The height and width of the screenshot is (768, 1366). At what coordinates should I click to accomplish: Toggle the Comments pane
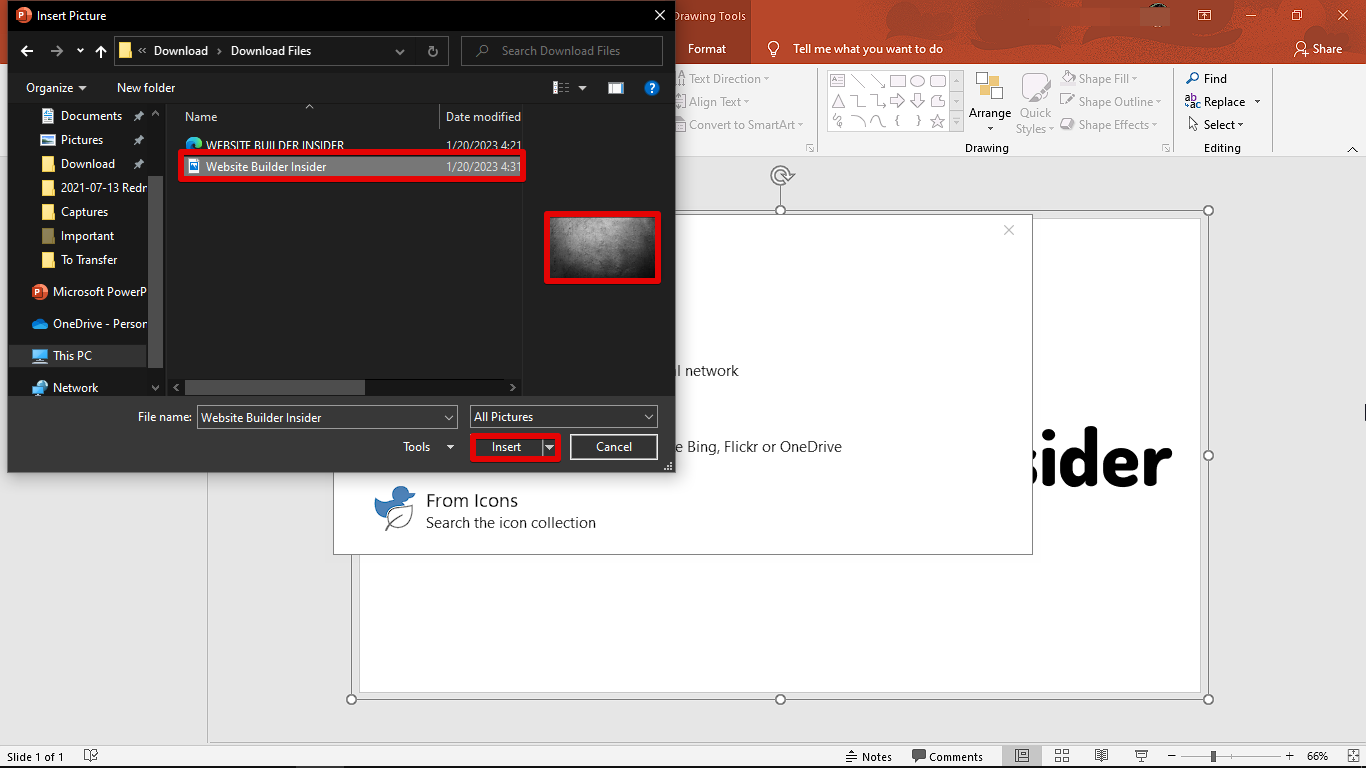point(947,756)
